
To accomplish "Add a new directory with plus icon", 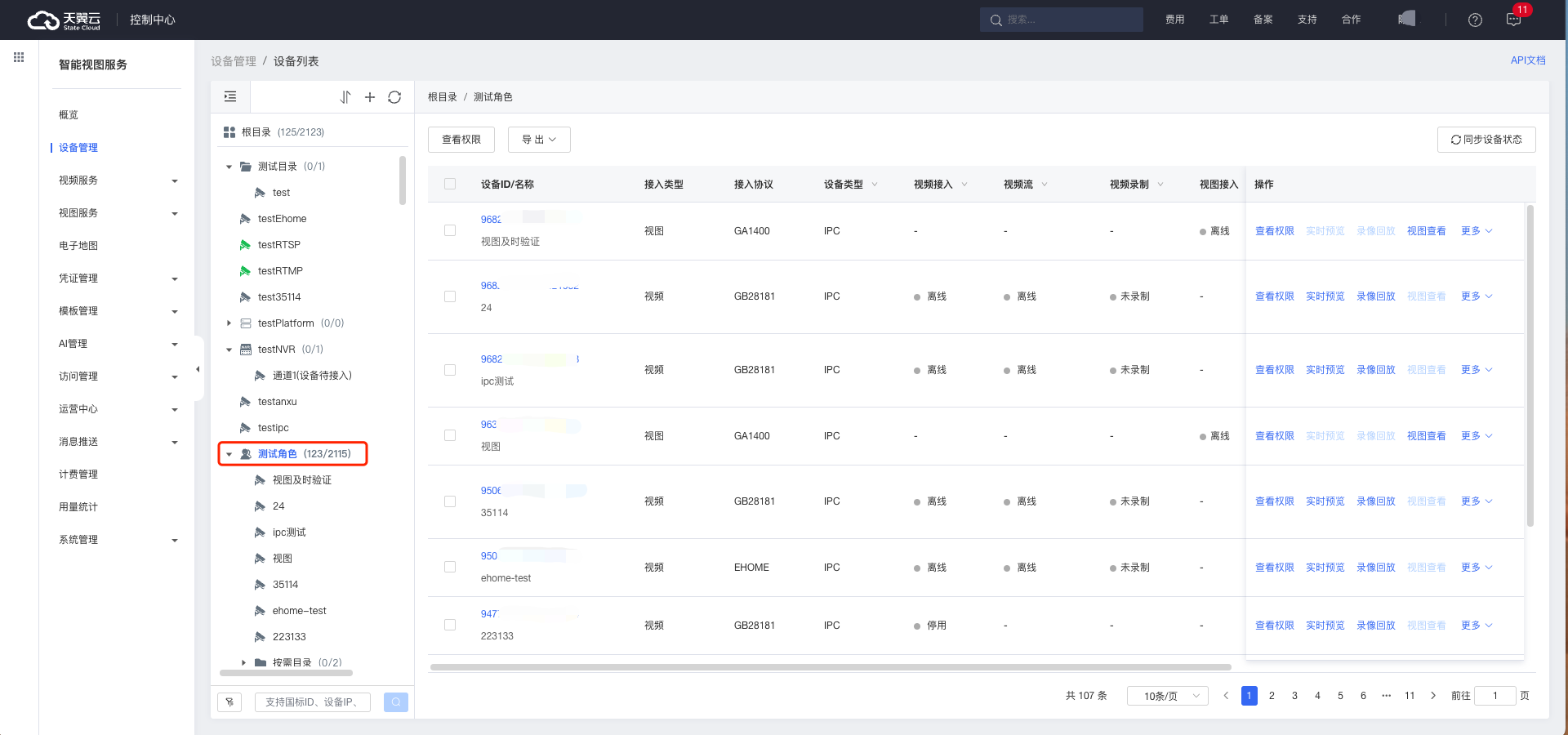I will point(370,97).
